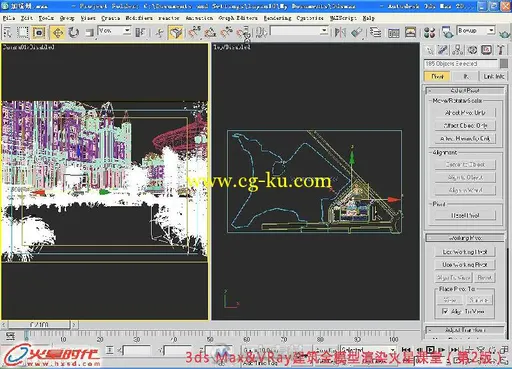The height and width of the screenshot is (369, 512).
Task: Open the File menu
Action: [9, 18]
